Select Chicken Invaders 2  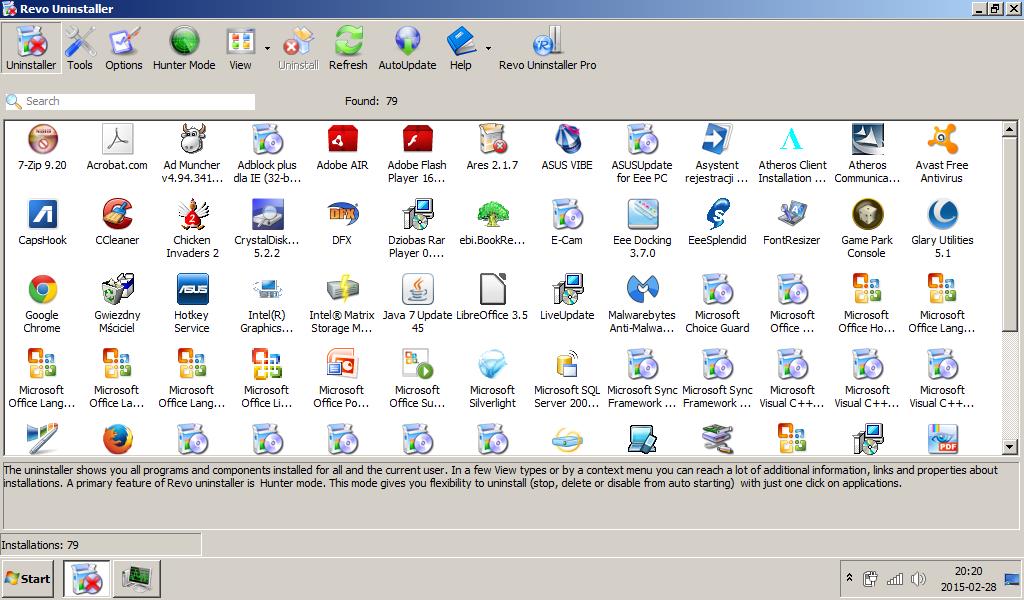point(192,230)
